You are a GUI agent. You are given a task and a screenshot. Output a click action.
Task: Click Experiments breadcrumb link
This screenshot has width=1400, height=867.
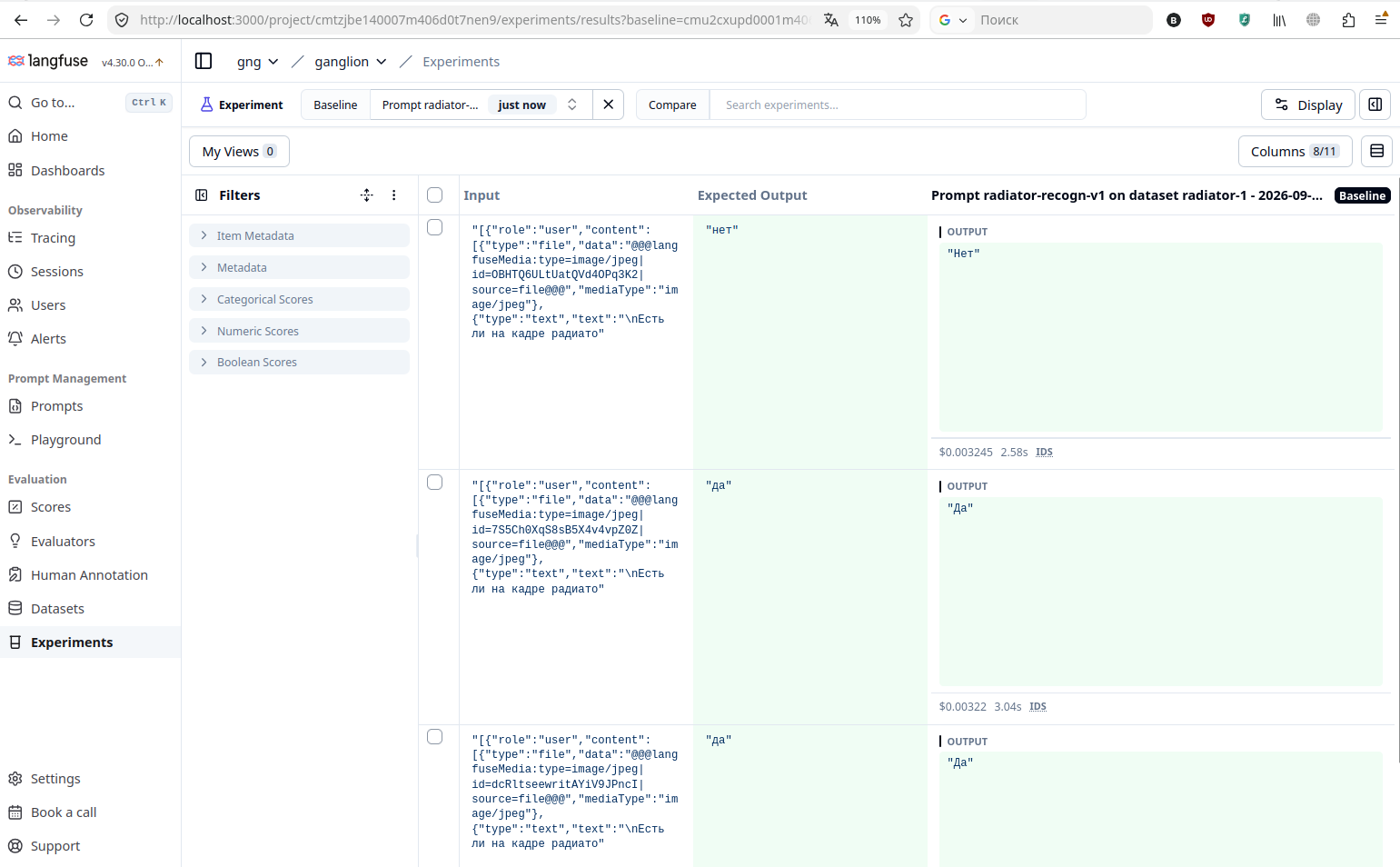pyautogui.click(x=461, y=62)
